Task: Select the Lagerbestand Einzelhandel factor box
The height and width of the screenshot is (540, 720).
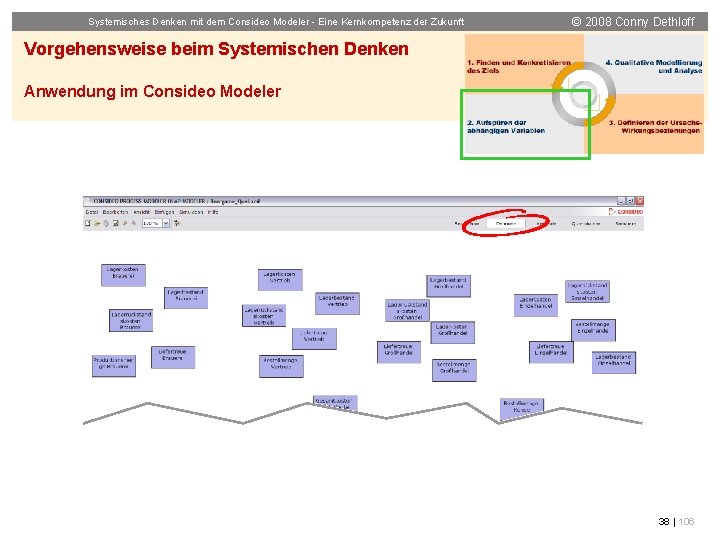Action: tap(614, 362)
